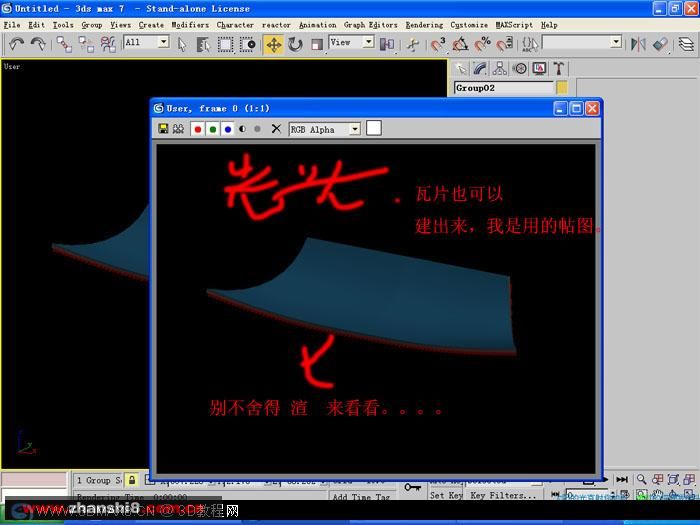Viewport: 700px width, 525px height.
Task: Open the File menu
Action: click(12, 25)
